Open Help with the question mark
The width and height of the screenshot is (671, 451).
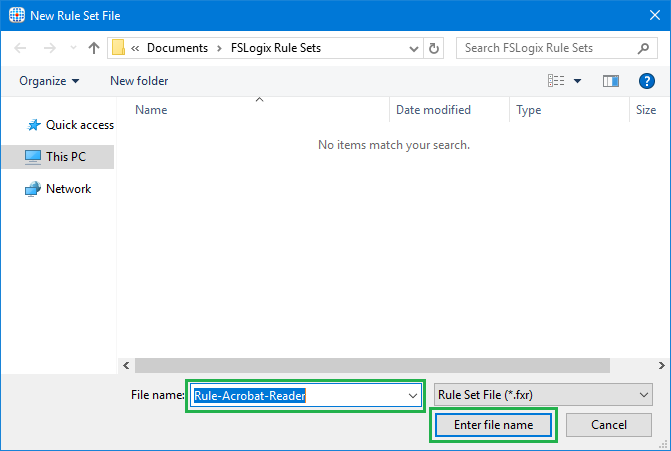pos(647,81)
